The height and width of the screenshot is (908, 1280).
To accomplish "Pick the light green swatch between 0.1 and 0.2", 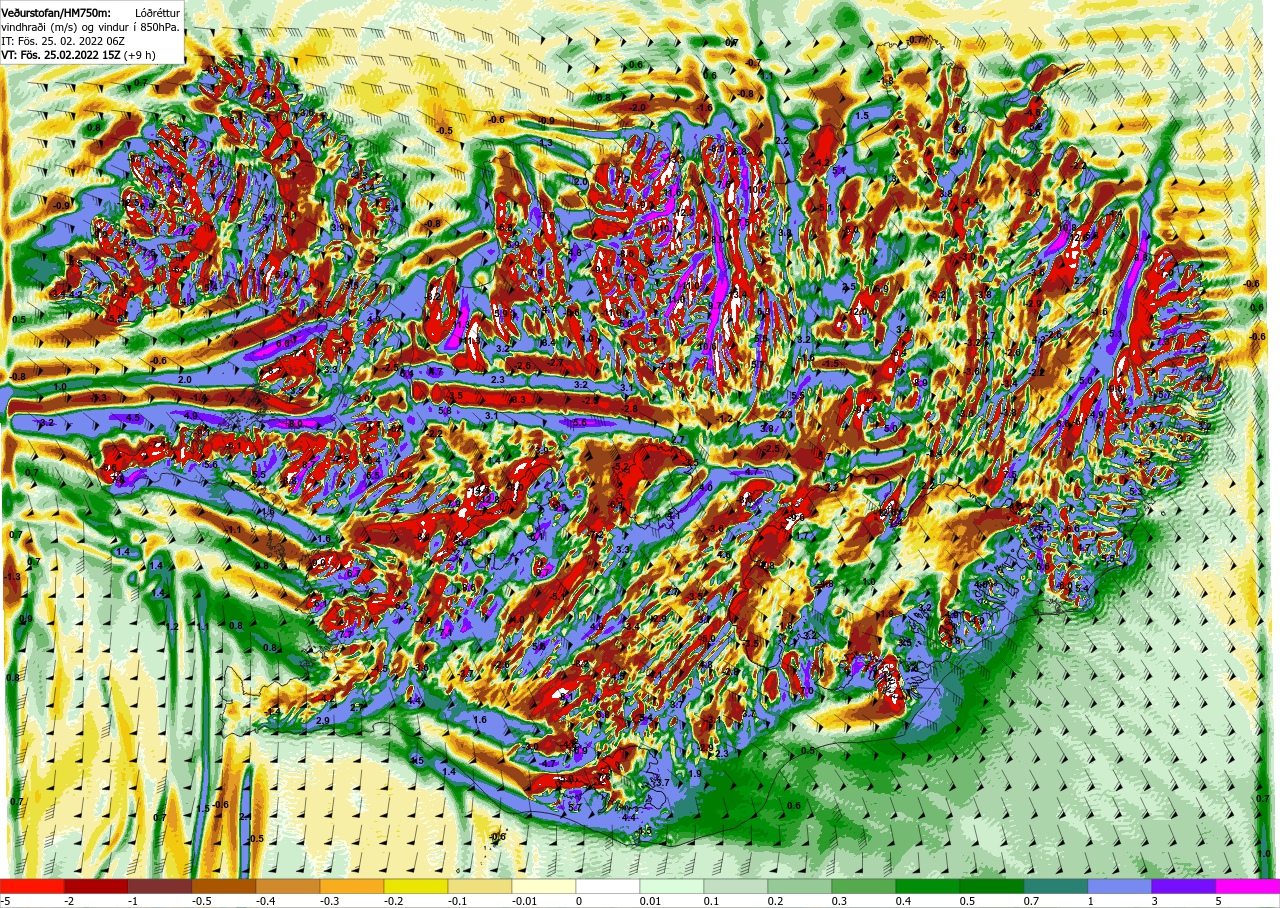I will 736,886.
